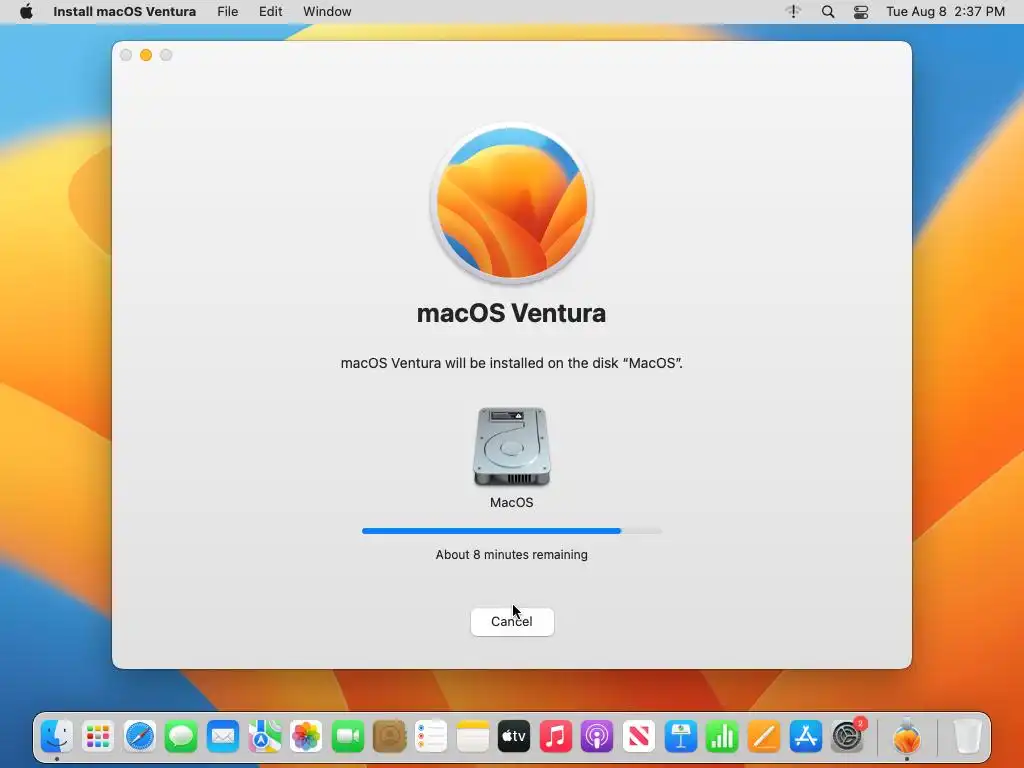Open Mail app in Dock
Image resolution: width=1024 pixels, height=768 pixels.
(x=223, y=737)
